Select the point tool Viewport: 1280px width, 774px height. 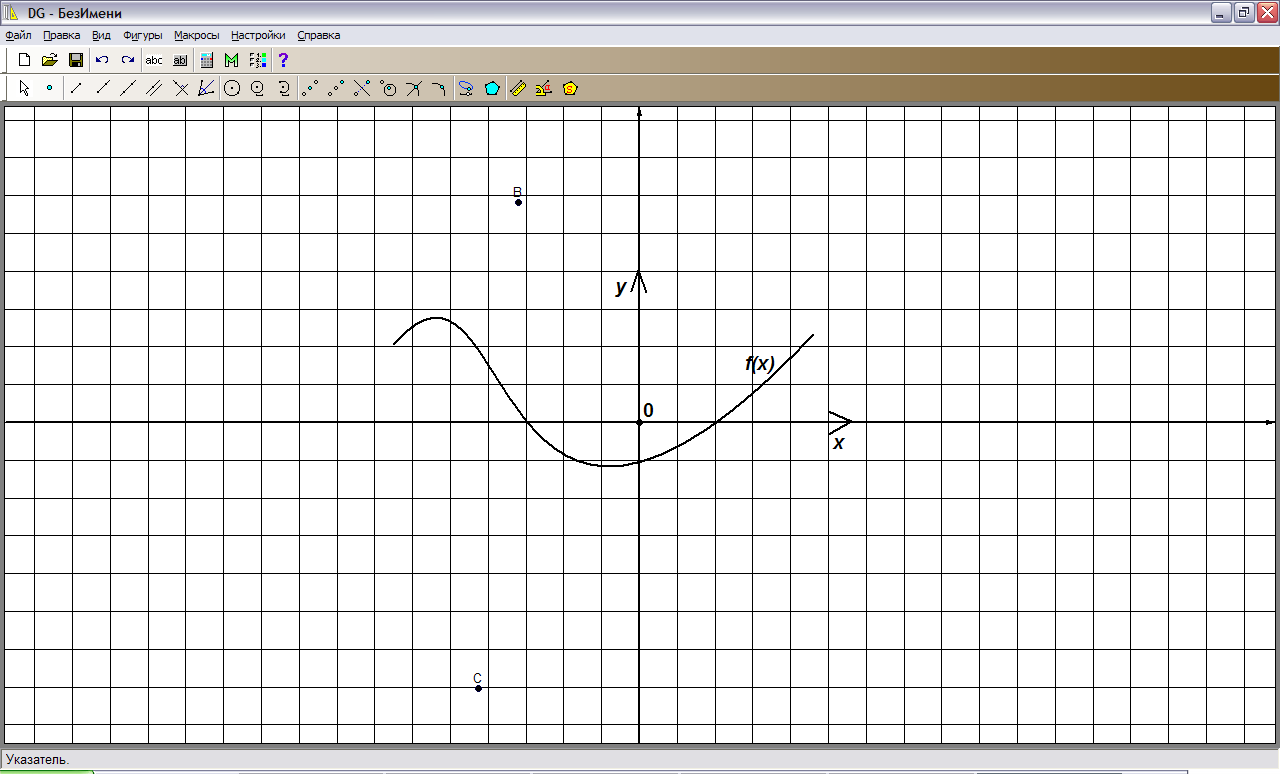(49, 88)
